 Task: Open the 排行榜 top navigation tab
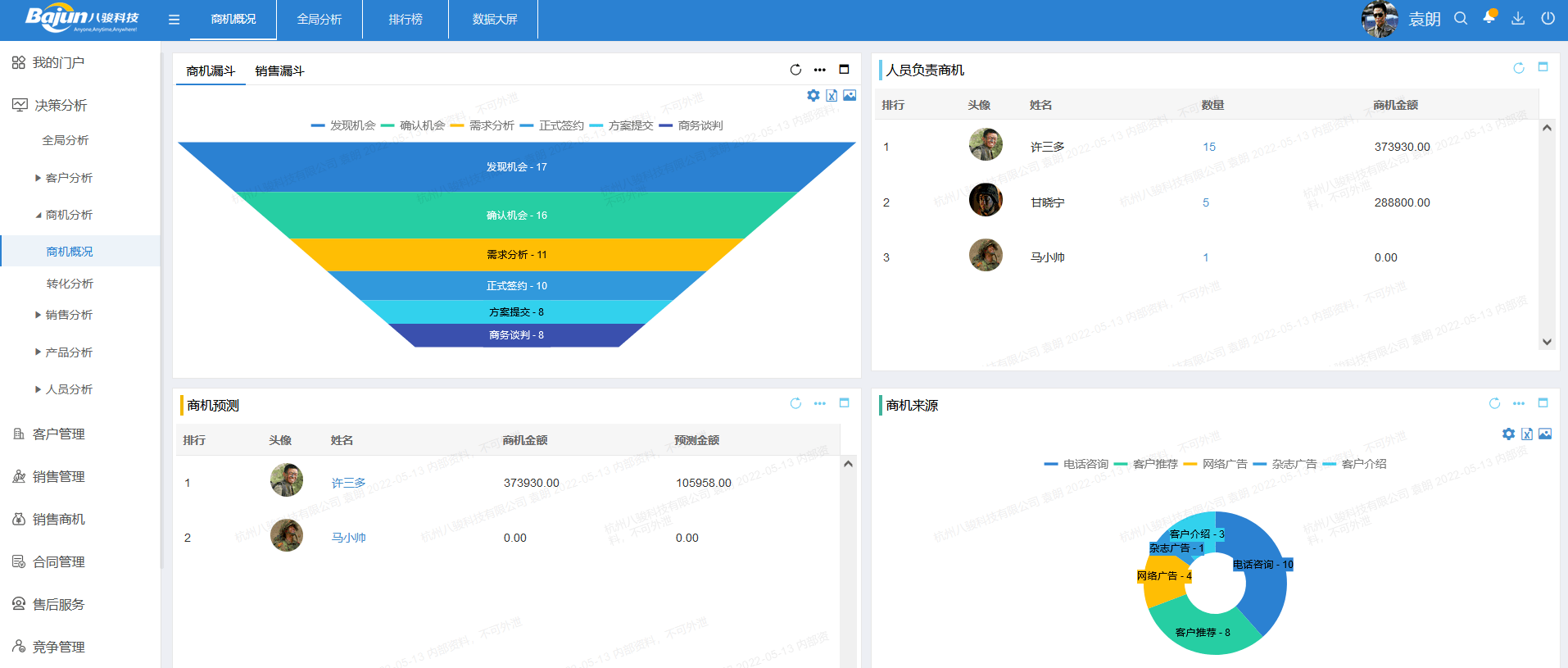(x=406, y=20)
